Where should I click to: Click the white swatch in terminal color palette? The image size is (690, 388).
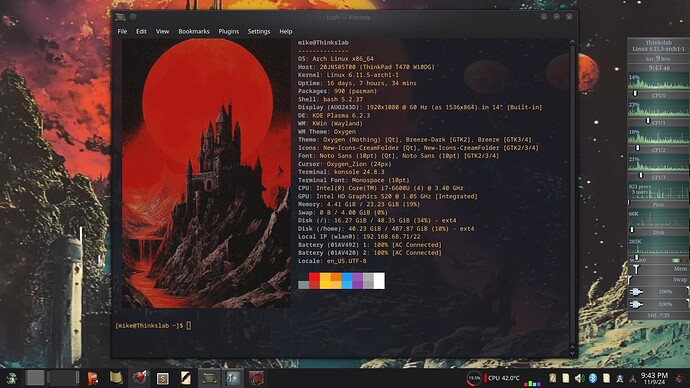(379, 281)
